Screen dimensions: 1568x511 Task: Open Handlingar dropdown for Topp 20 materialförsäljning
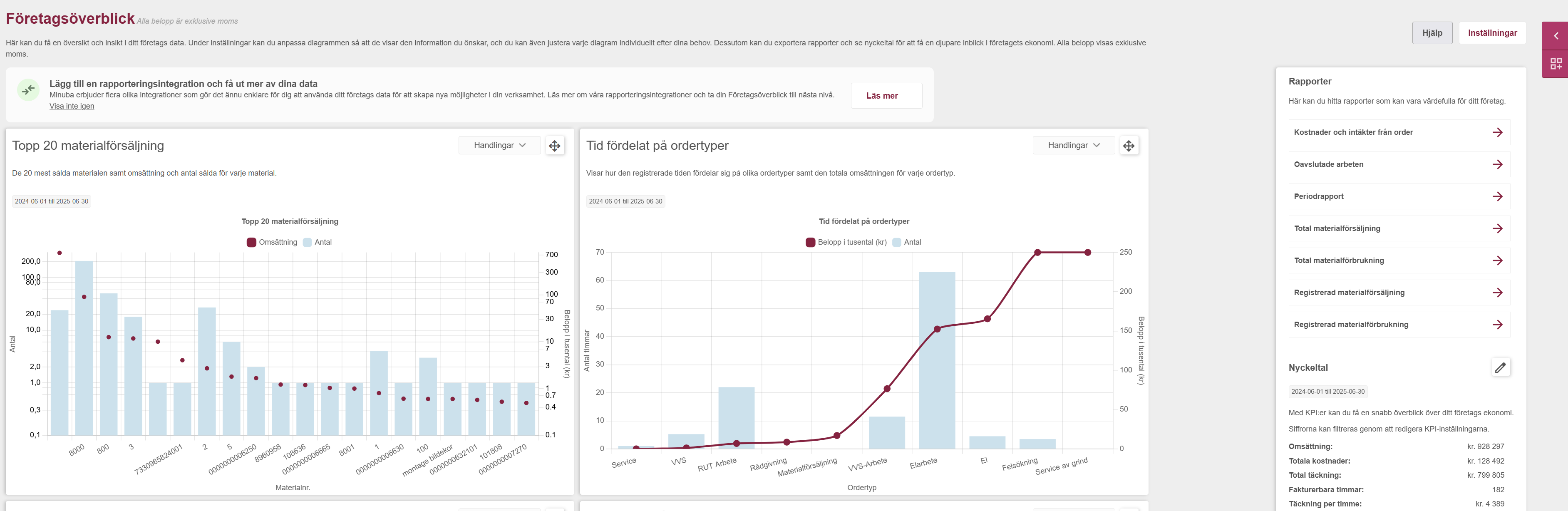click(x=499, y=145)
